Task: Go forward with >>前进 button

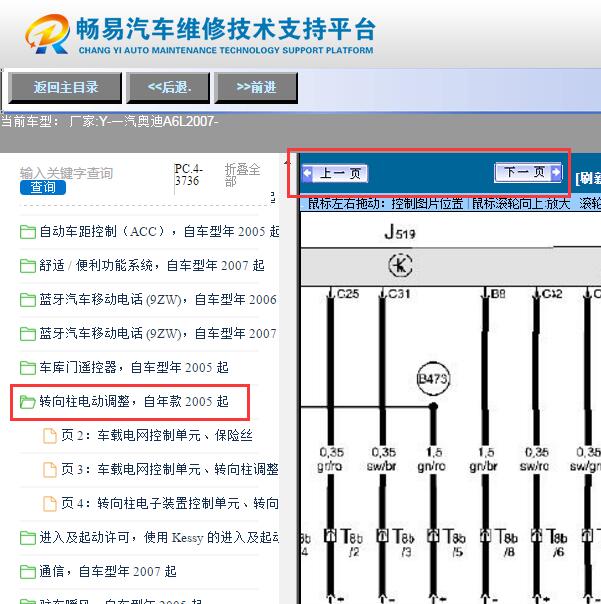Action: click(x=256, y=87)
